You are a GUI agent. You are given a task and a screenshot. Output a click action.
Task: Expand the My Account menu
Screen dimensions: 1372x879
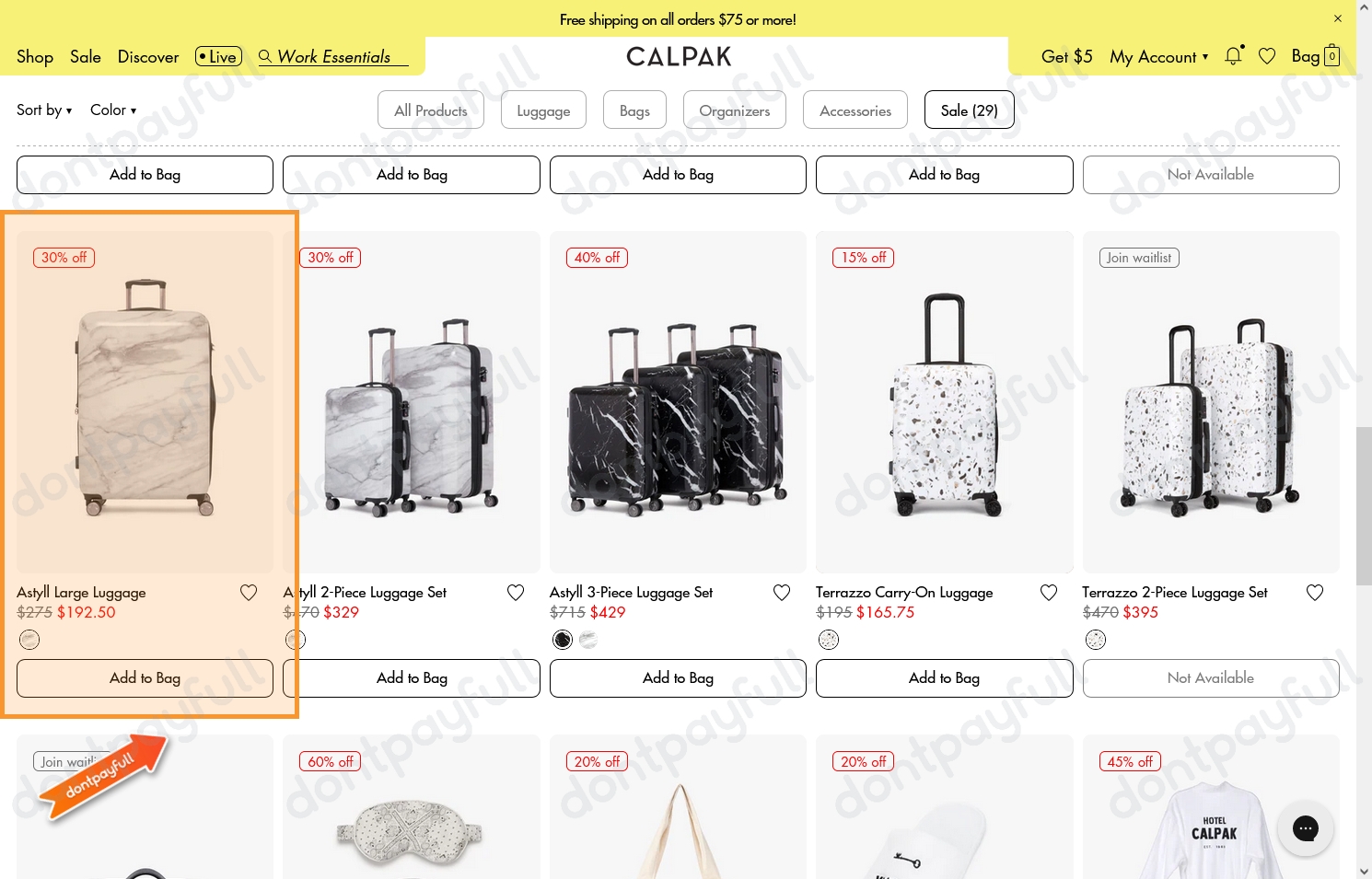(x=1158, y=56)
